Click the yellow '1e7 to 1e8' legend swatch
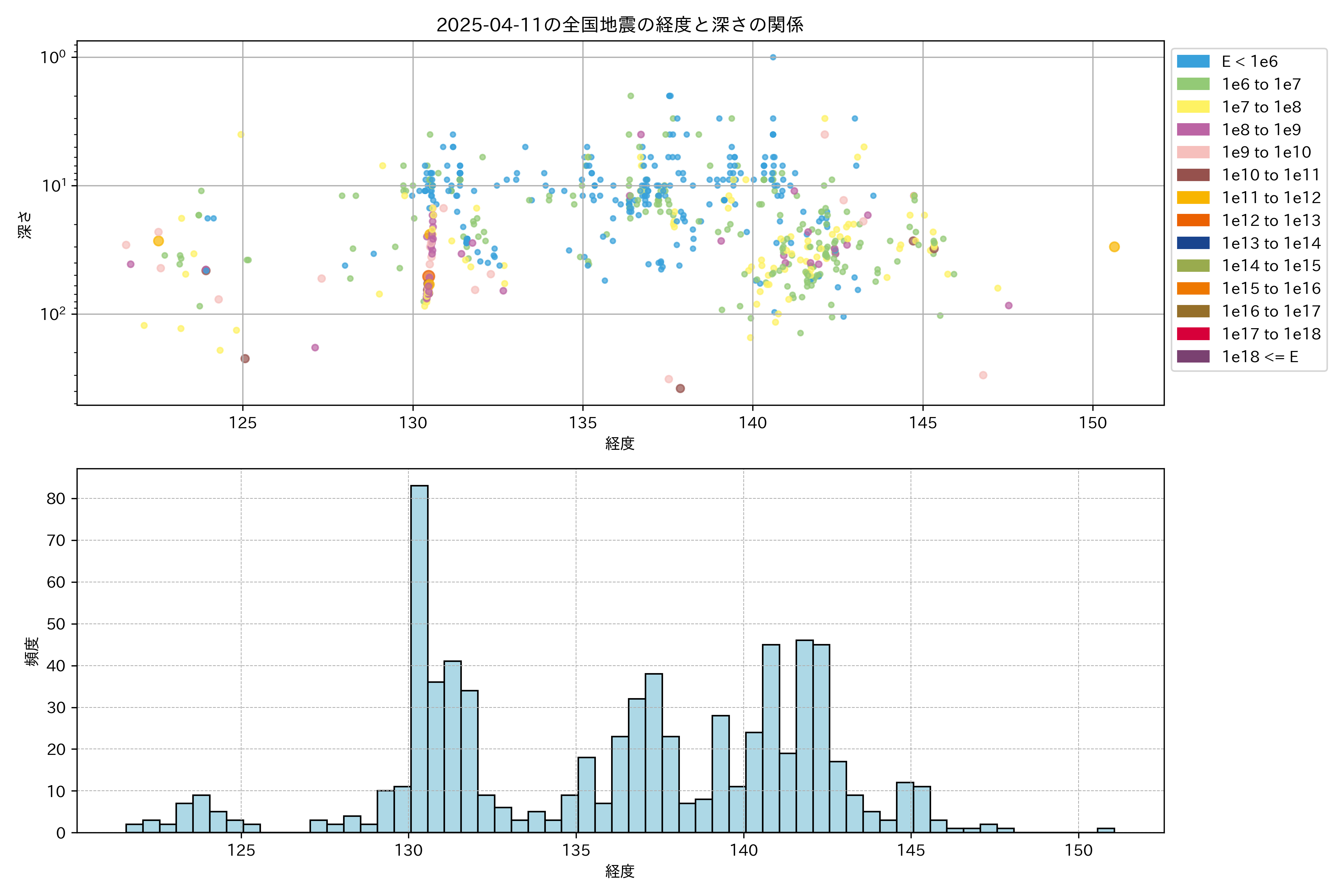The image size is (1344, 896). pyautogui.click(x=1192, y=107)
